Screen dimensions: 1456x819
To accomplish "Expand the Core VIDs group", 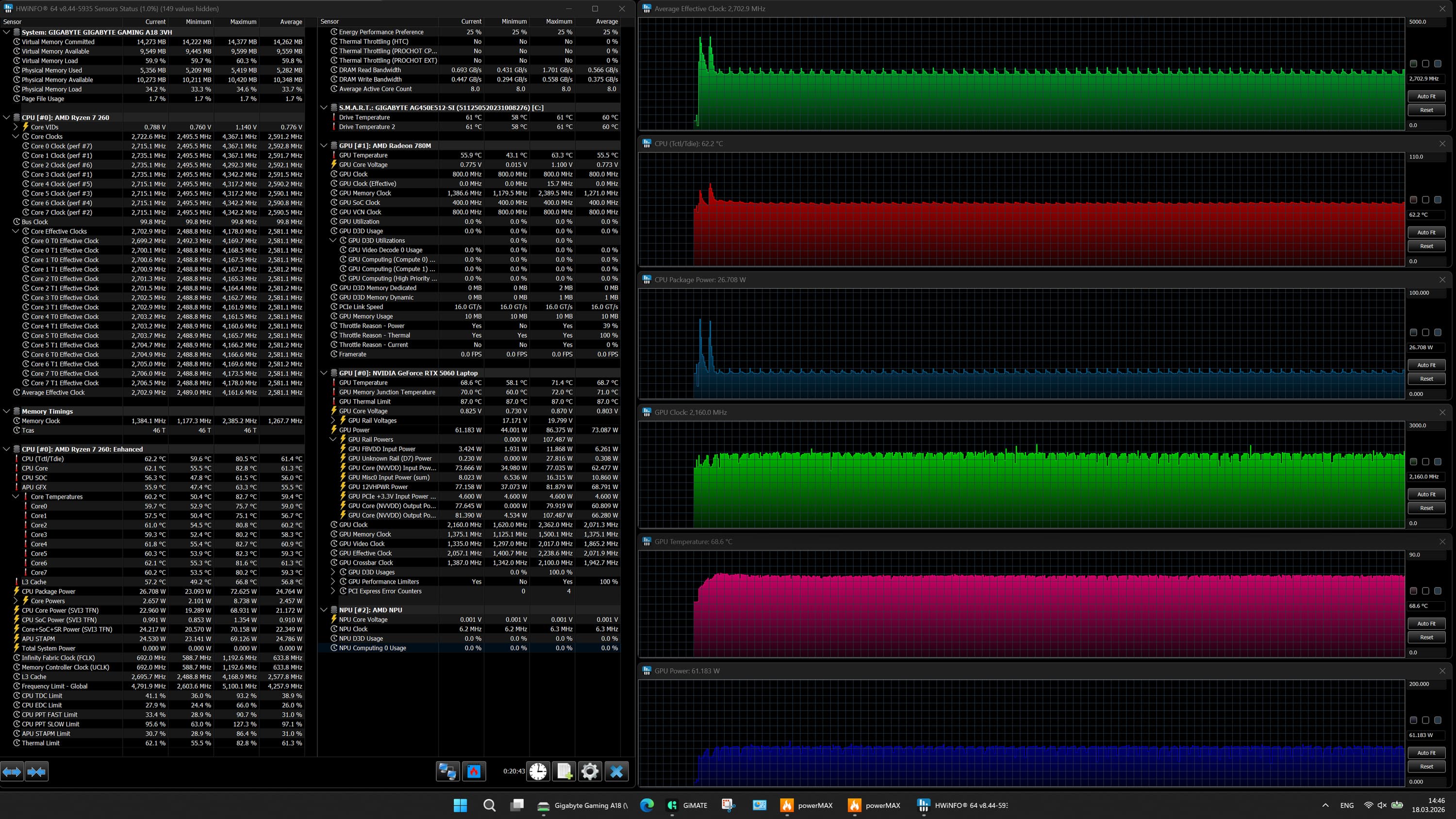I will click(x=16, y=127).
